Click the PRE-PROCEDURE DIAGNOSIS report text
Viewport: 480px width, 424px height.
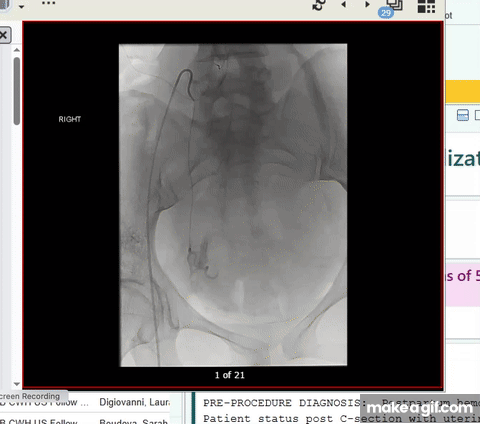click(280, 403)
